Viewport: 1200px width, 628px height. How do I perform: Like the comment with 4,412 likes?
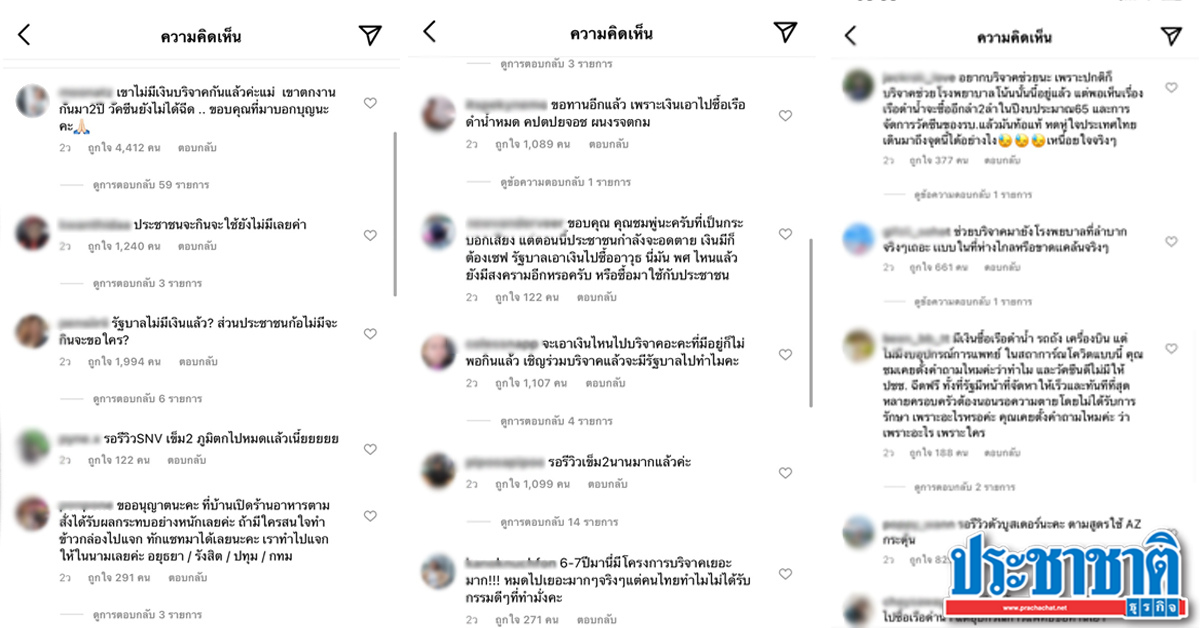(x=370, y=102)
